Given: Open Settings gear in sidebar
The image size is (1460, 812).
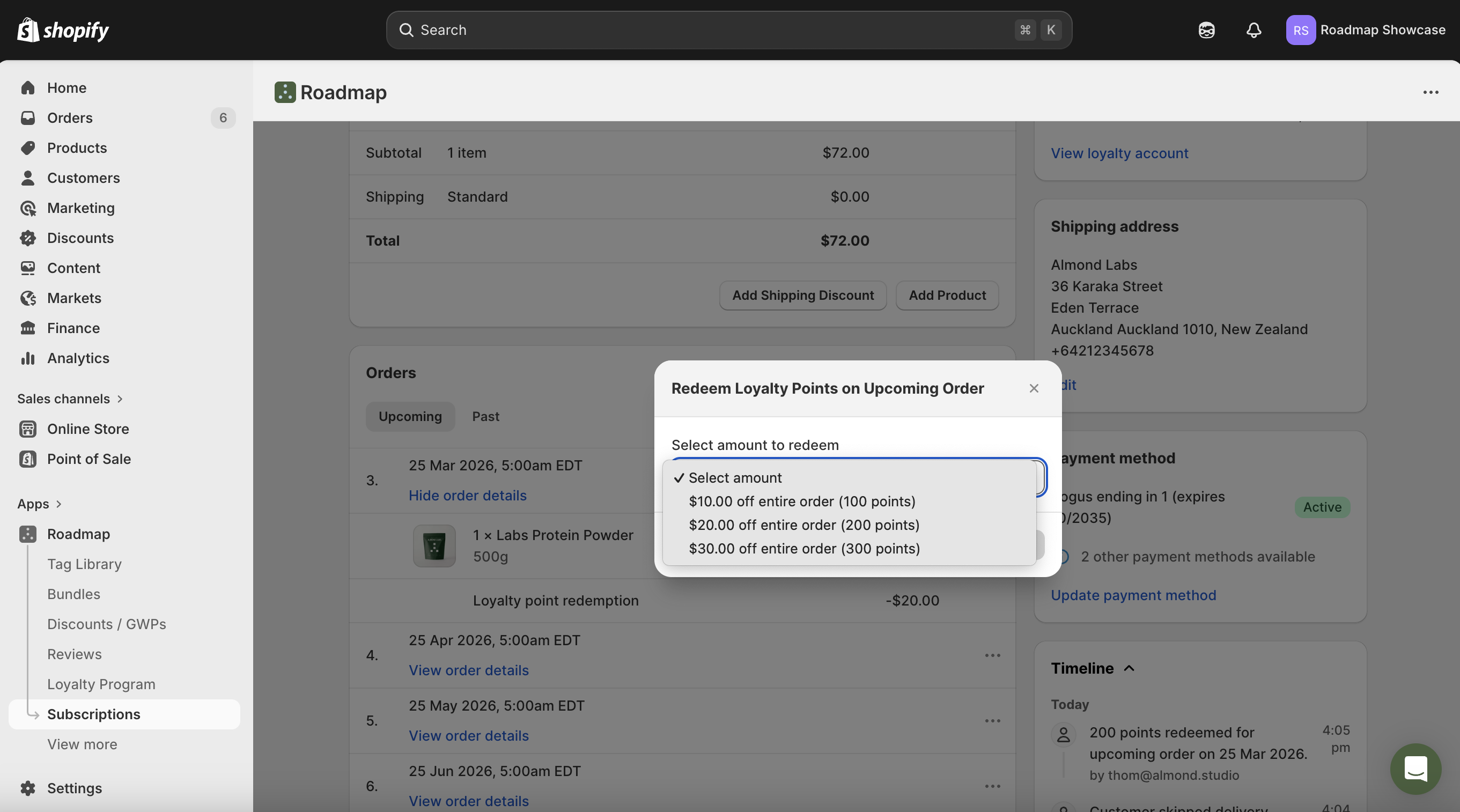Looking at the screenshot, I should [28, 788].
